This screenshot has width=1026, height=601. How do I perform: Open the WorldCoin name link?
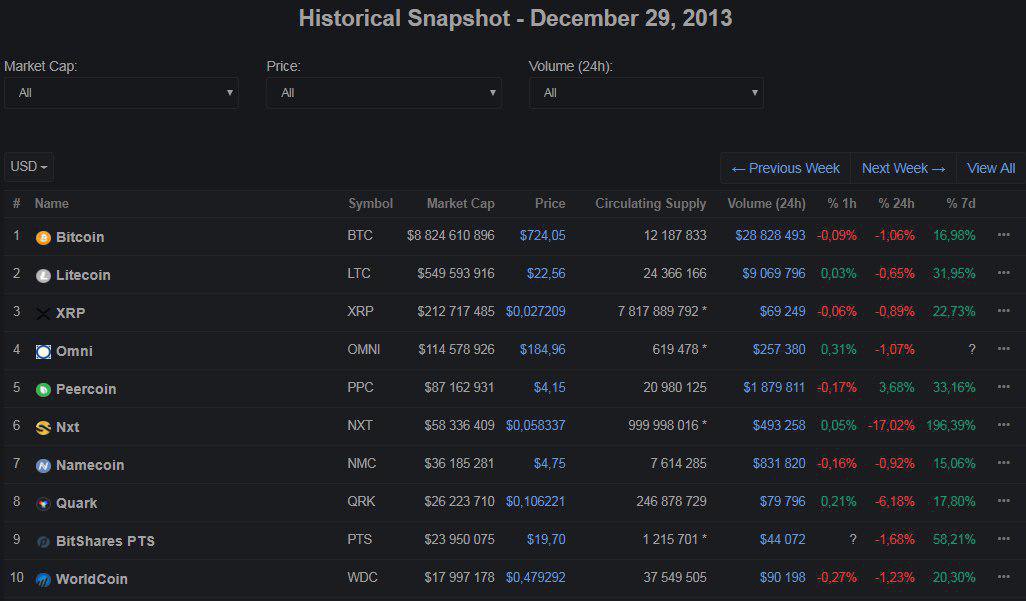(x=92, y=579)
